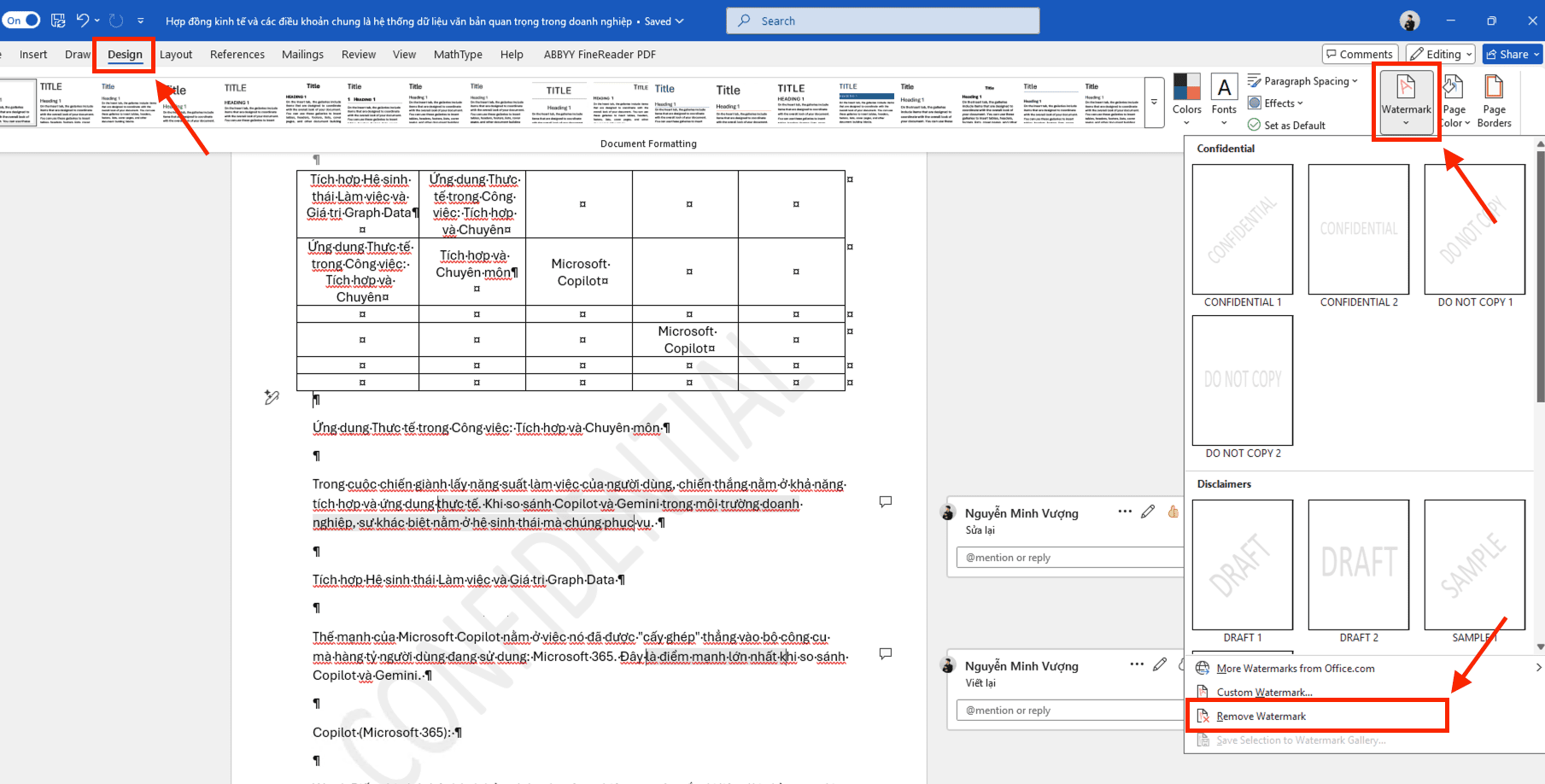Edit Nguyễn Minh Vượng's 'Sửa lại' comment
Screen dimensions: 1545x784
click(x=1148, y=512)
